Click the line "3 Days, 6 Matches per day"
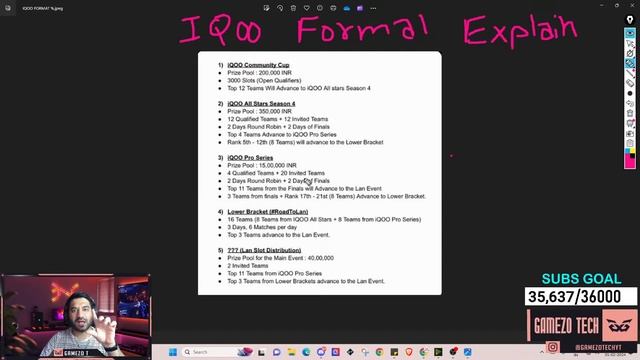This screenshot has width=640, height=360. point(262,227)
